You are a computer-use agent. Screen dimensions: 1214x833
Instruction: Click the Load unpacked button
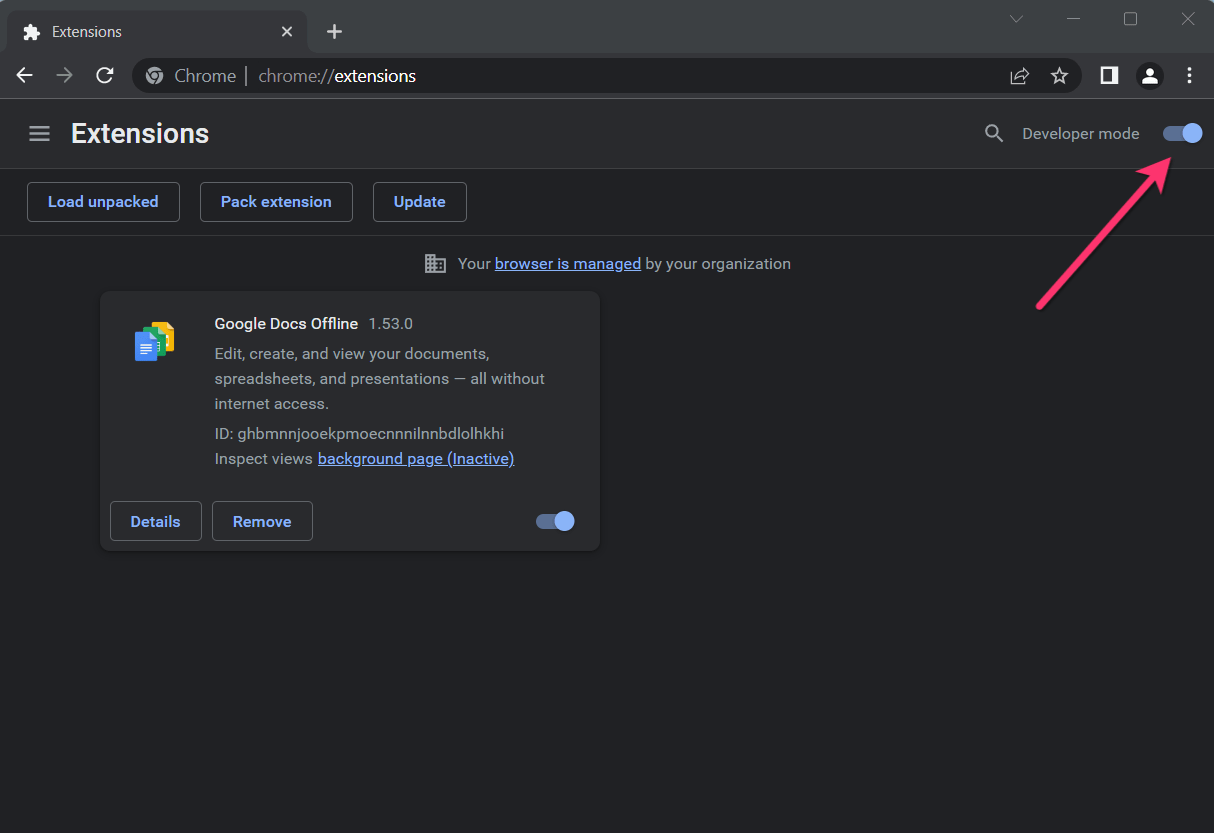(103, 201)
